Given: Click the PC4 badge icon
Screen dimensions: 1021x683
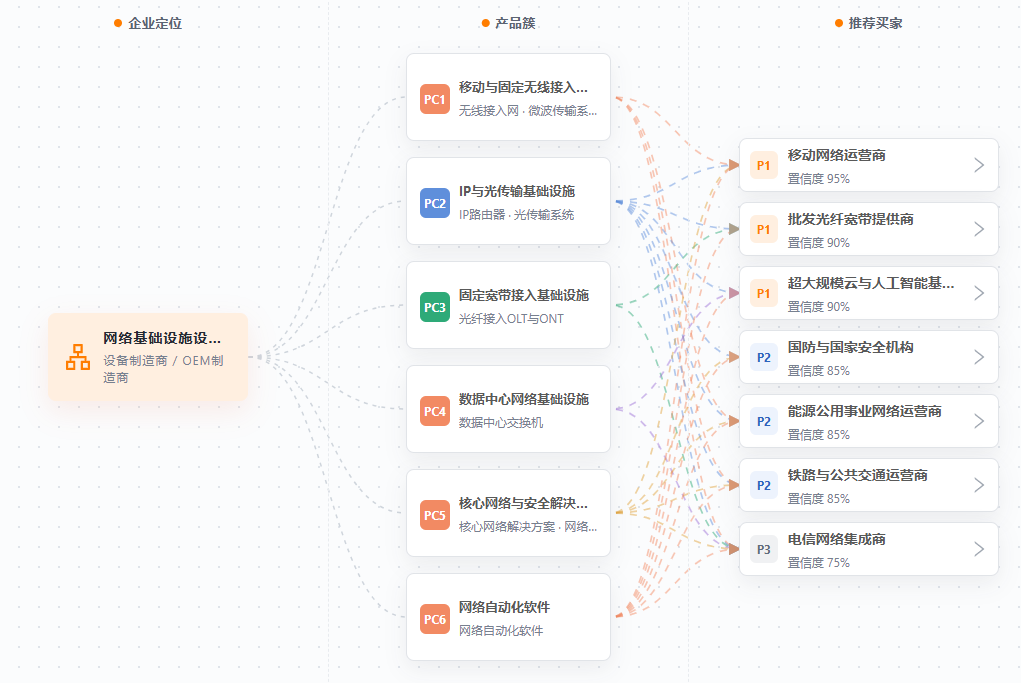Looking at the screenshot, I should click(434, 411).
